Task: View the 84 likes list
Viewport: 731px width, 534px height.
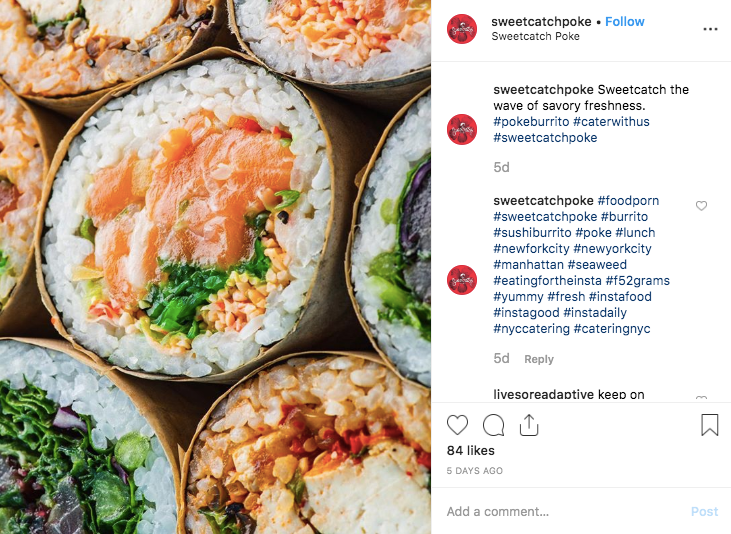Action: click(470, 451)
